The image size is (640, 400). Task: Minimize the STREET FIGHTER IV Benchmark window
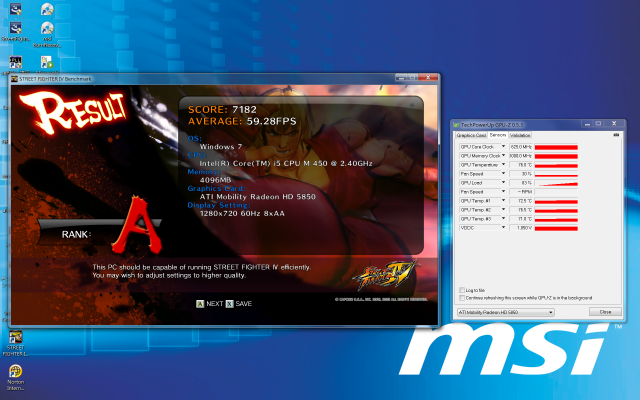401,78
